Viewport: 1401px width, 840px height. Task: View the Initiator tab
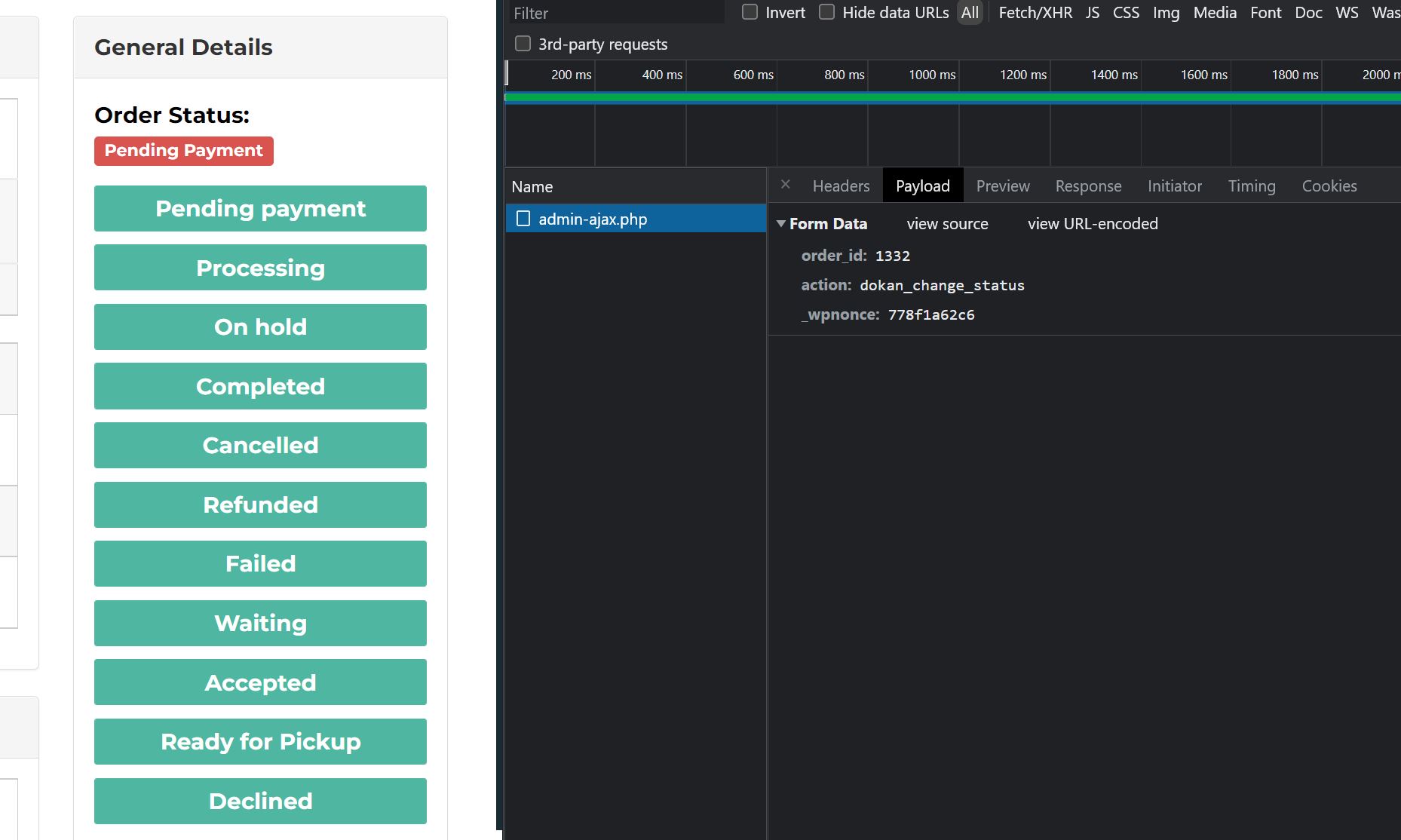[x=1175, y=185]
